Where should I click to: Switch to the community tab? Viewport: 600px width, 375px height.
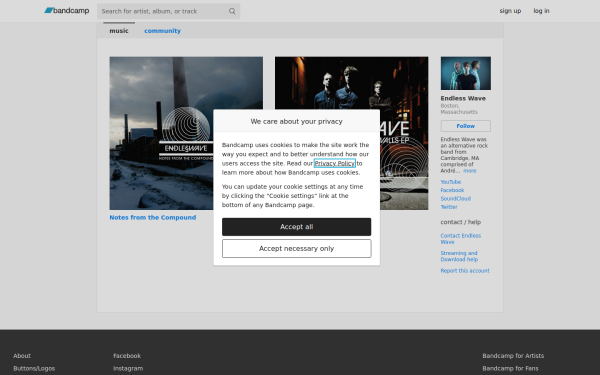coord(162,31)
